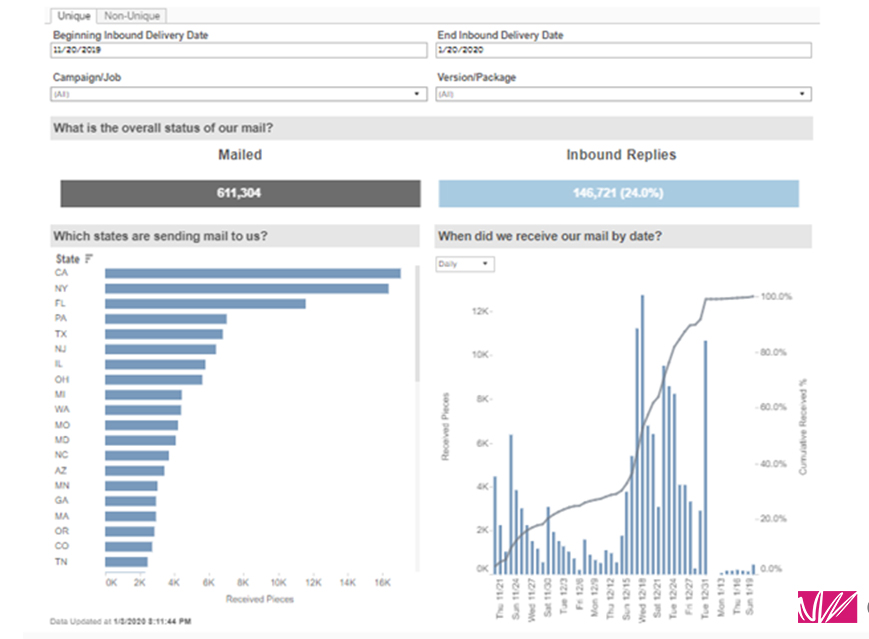The image size is (869, 639).
Task: Switch to the Non-Unique tab
Action: (132, 16)
